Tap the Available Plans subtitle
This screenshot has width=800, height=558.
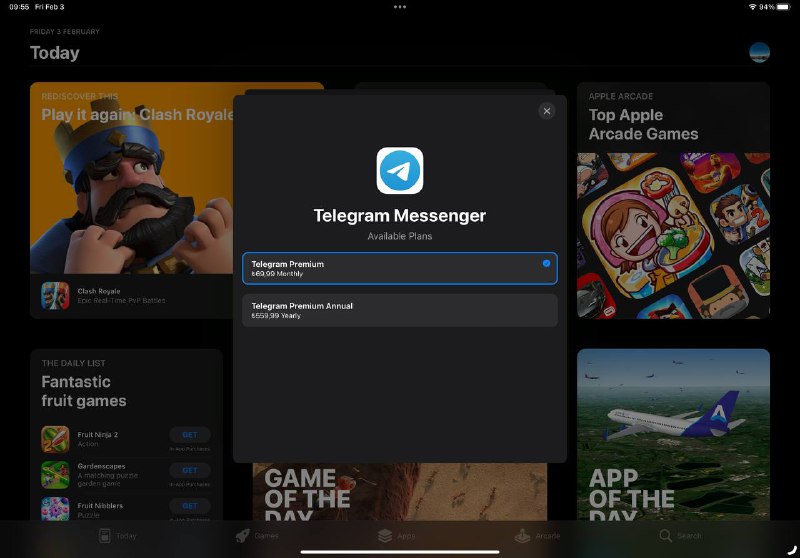coord(399,236)
